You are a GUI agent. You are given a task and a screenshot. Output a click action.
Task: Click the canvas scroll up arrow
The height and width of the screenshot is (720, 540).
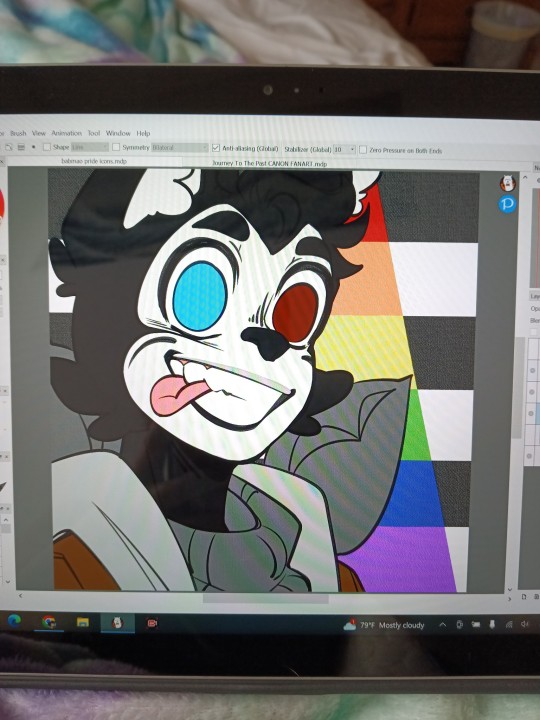(x=525, y=177)
